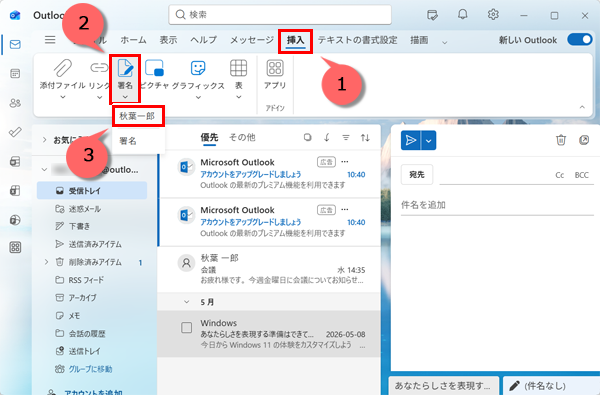Open the 描画 tab
Viewport: 600px width, 395px height.
(x=419, y=40)
